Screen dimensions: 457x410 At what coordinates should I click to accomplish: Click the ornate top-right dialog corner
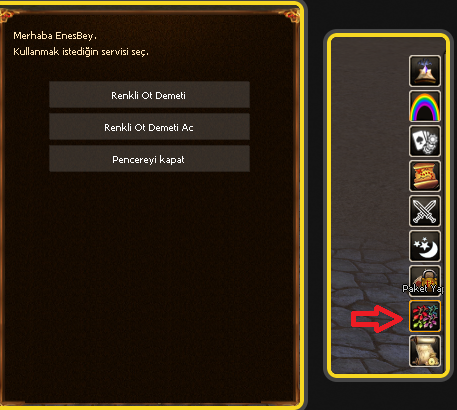click(291, 15)
